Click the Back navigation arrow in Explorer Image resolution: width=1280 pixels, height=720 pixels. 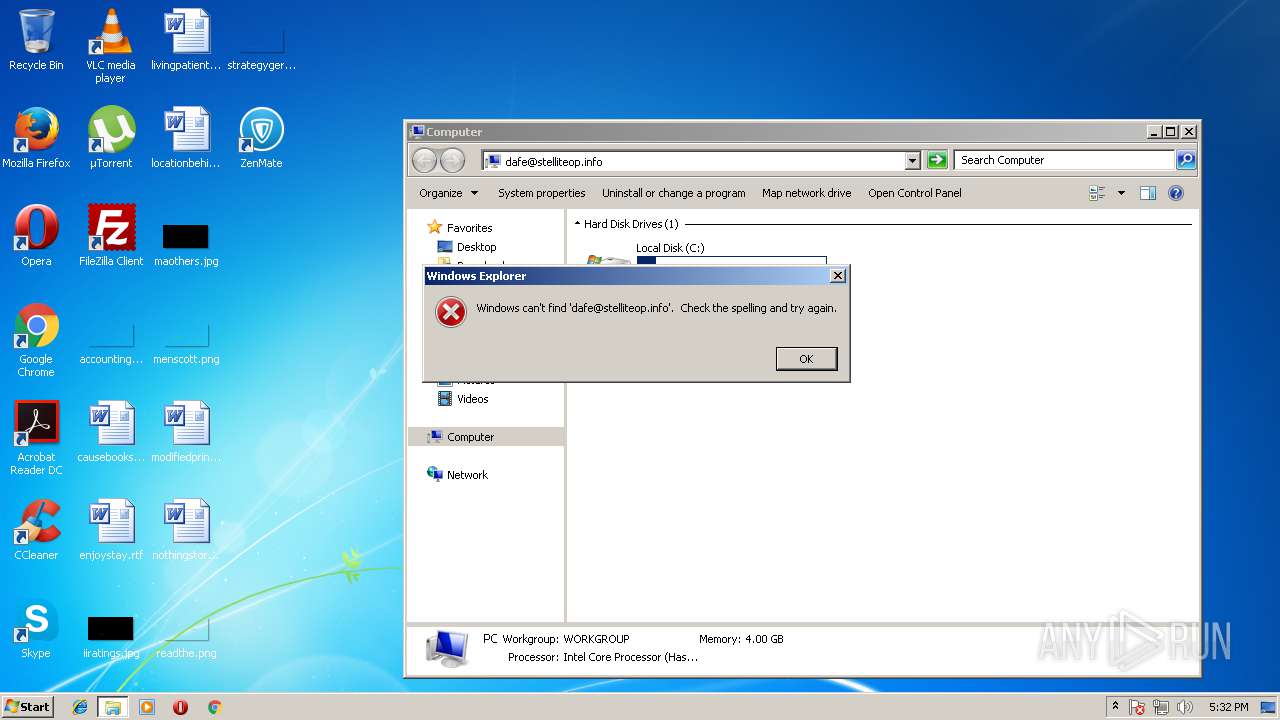pos(424,160)
